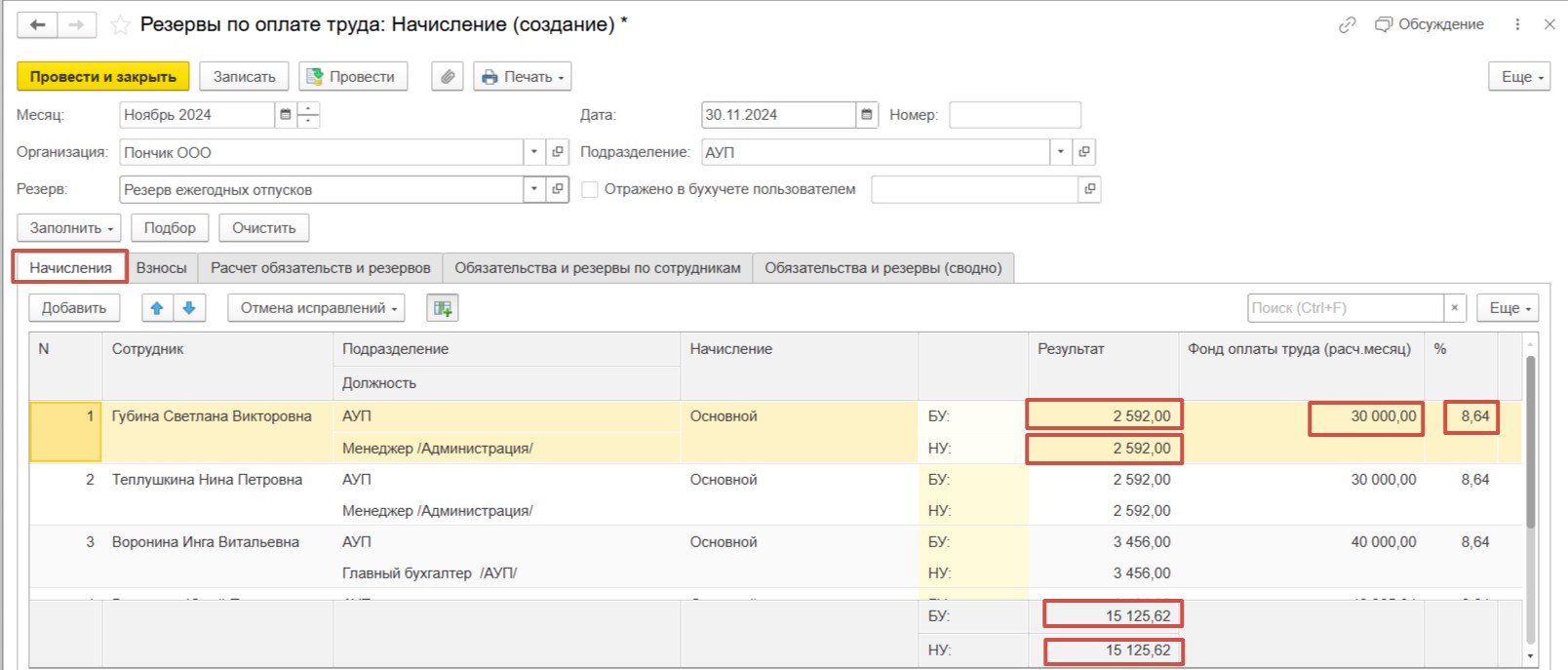The height and width of the screenshot is (670, 1568).
Task: Open the Обсуждение discussion panel
Action: (1430, 24)
